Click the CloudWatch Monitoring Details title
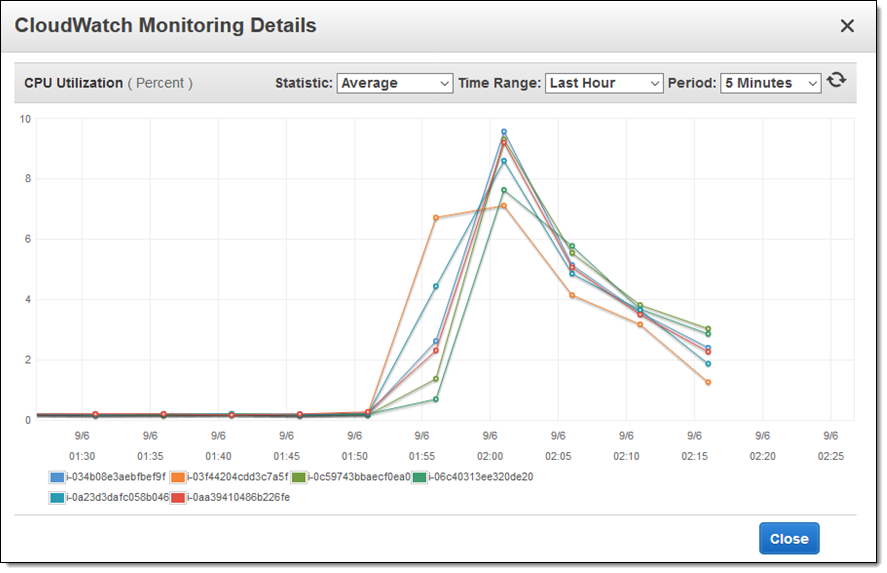Image resolution: width=887 pixels, height=573 pixels. 166,26
